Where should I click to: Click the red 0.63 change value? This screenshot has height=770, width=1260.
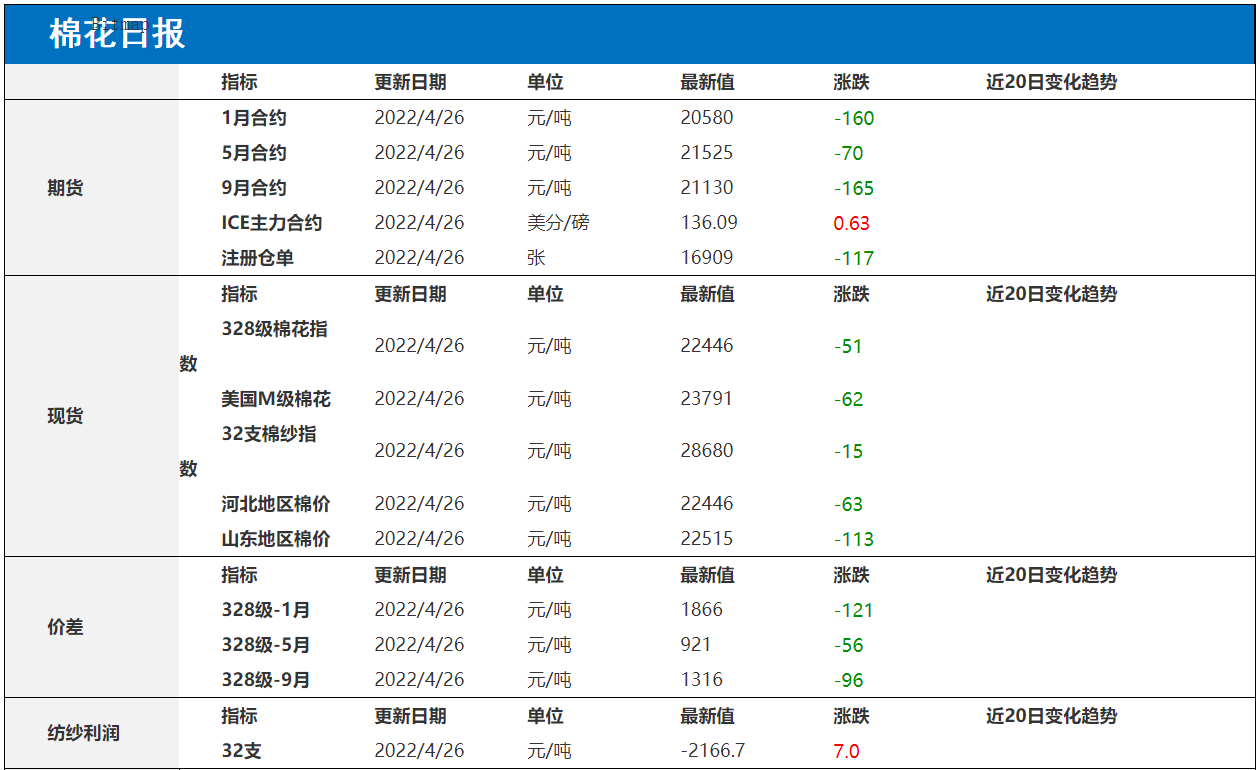coord(852,223)
